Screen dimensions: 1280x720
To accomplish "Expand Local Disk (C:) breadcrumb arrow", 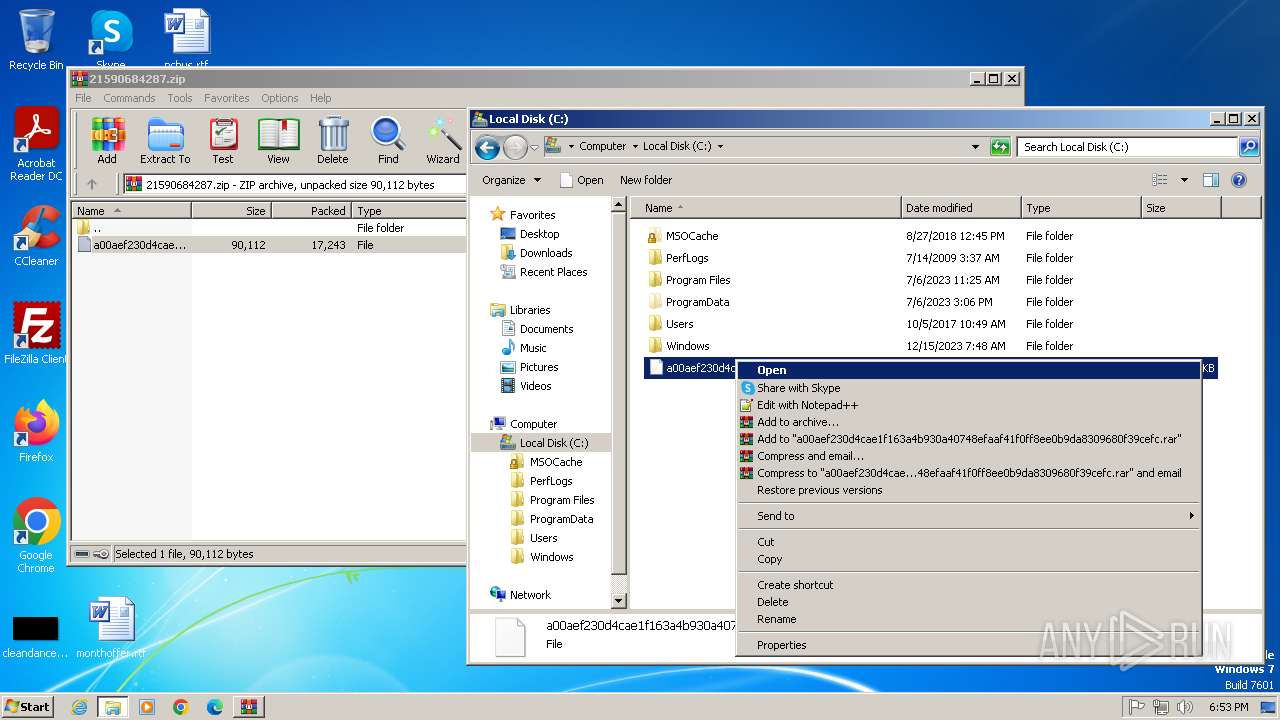I will pyautogui.click(x=720, y=146).
